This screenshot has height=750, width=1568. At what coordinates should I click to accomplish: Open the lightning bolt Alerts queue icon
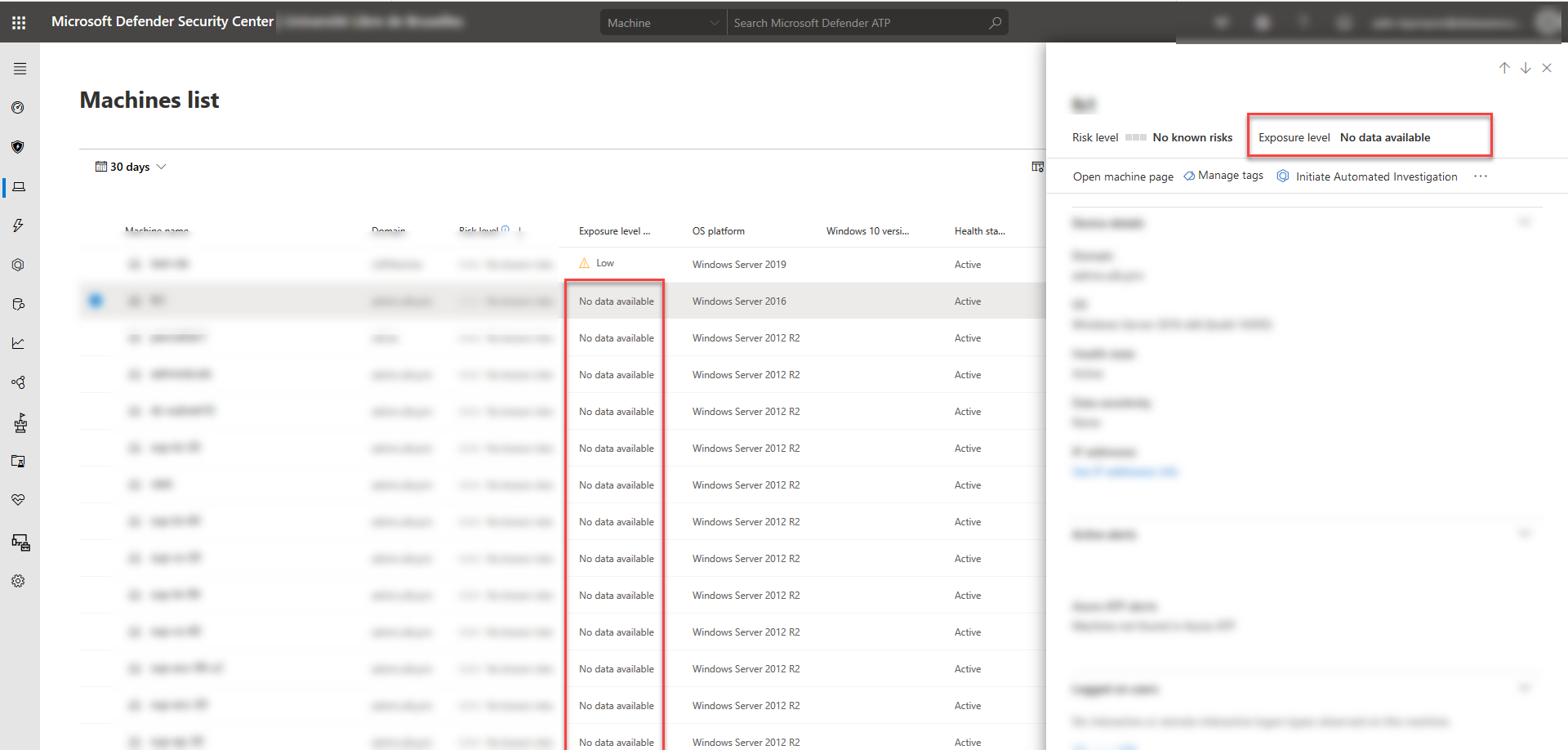click(18, 225)
